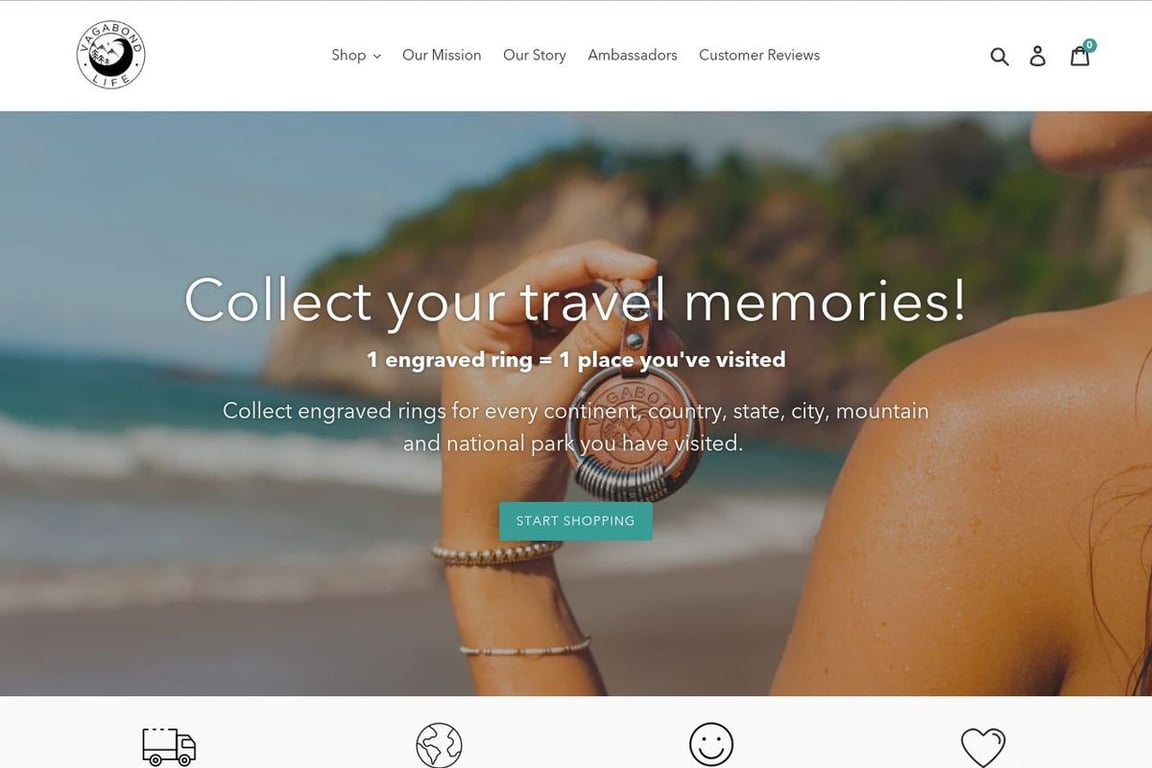
Task: Click the Collect your travel memories heading
Action: coord(575,301)
